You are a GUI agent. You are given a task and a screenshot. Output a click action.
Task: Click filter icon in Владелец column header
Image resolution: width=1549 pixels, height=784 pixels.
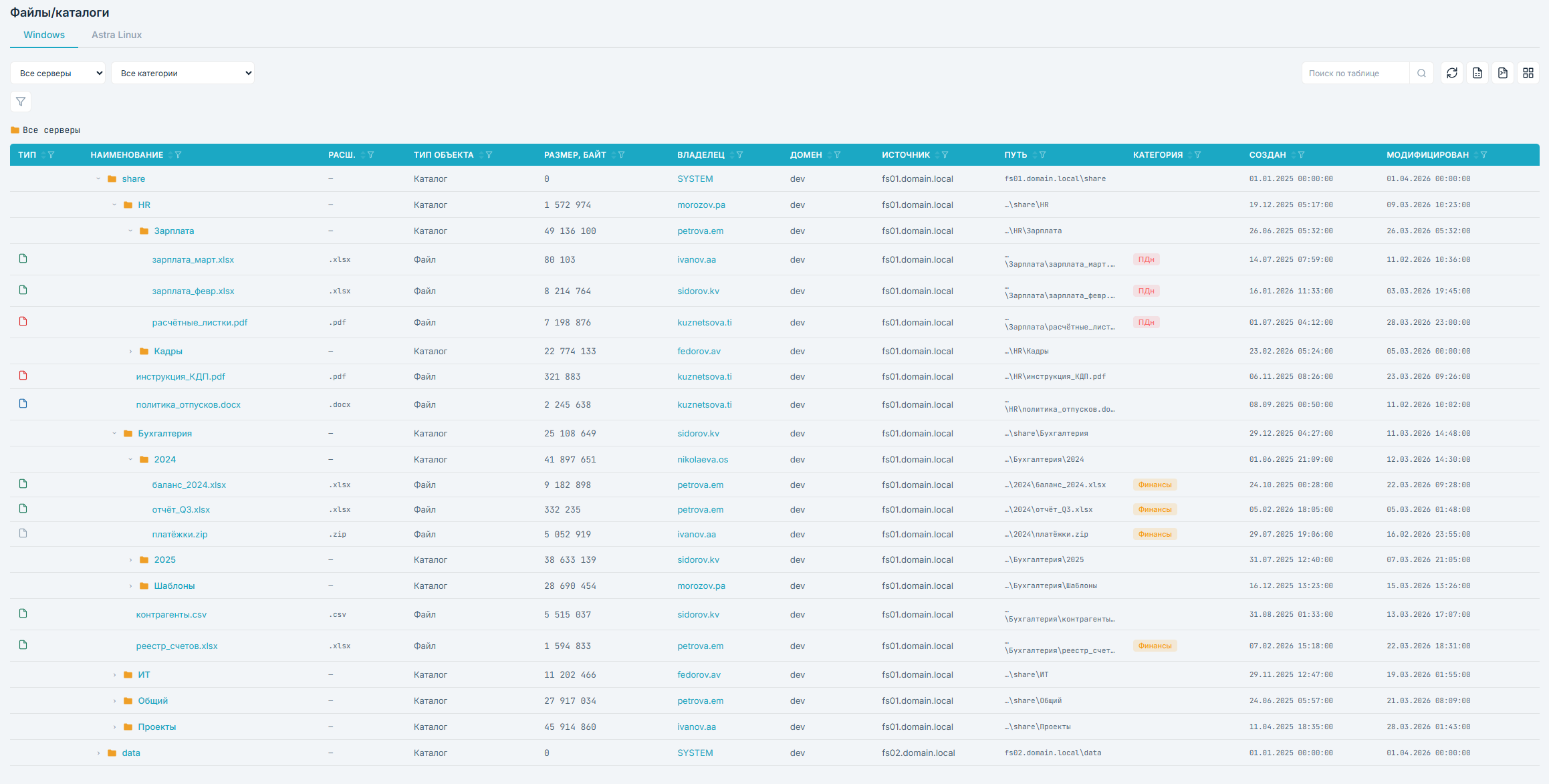click(739, 155)
